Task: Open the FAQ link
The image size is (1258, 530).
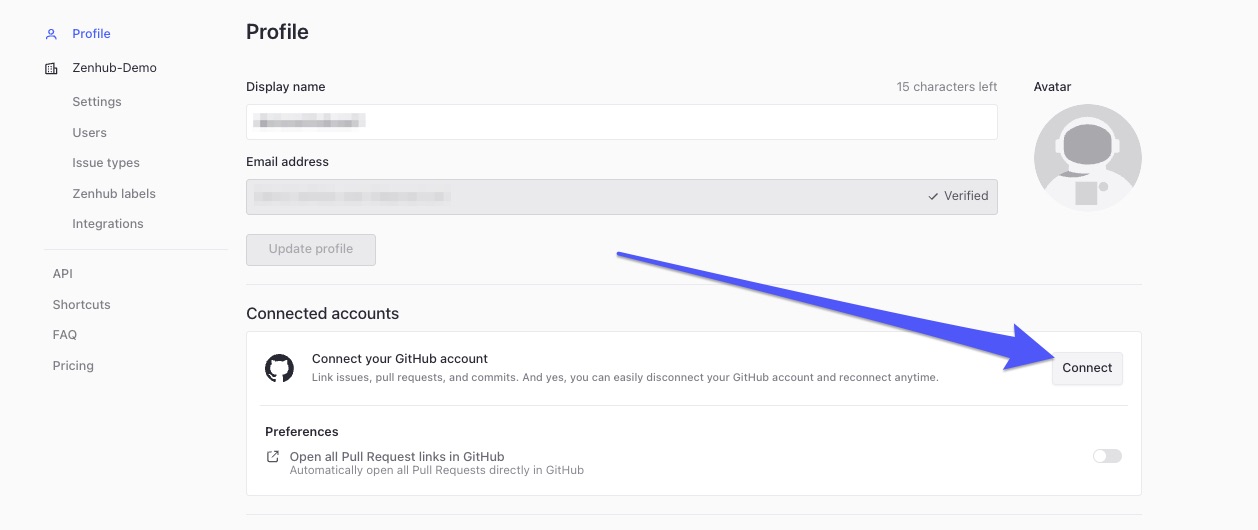Action: coord(65,335)
